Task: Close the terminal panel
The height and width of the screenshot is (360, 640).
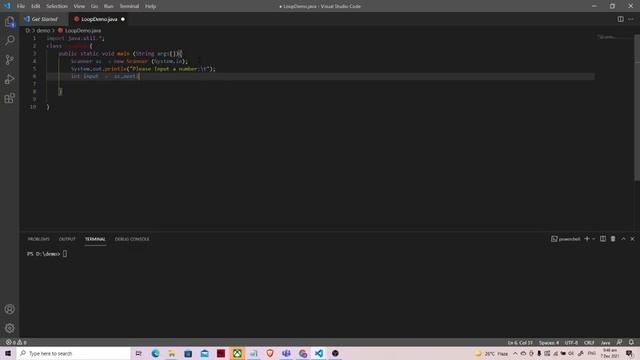Action: 632,239
